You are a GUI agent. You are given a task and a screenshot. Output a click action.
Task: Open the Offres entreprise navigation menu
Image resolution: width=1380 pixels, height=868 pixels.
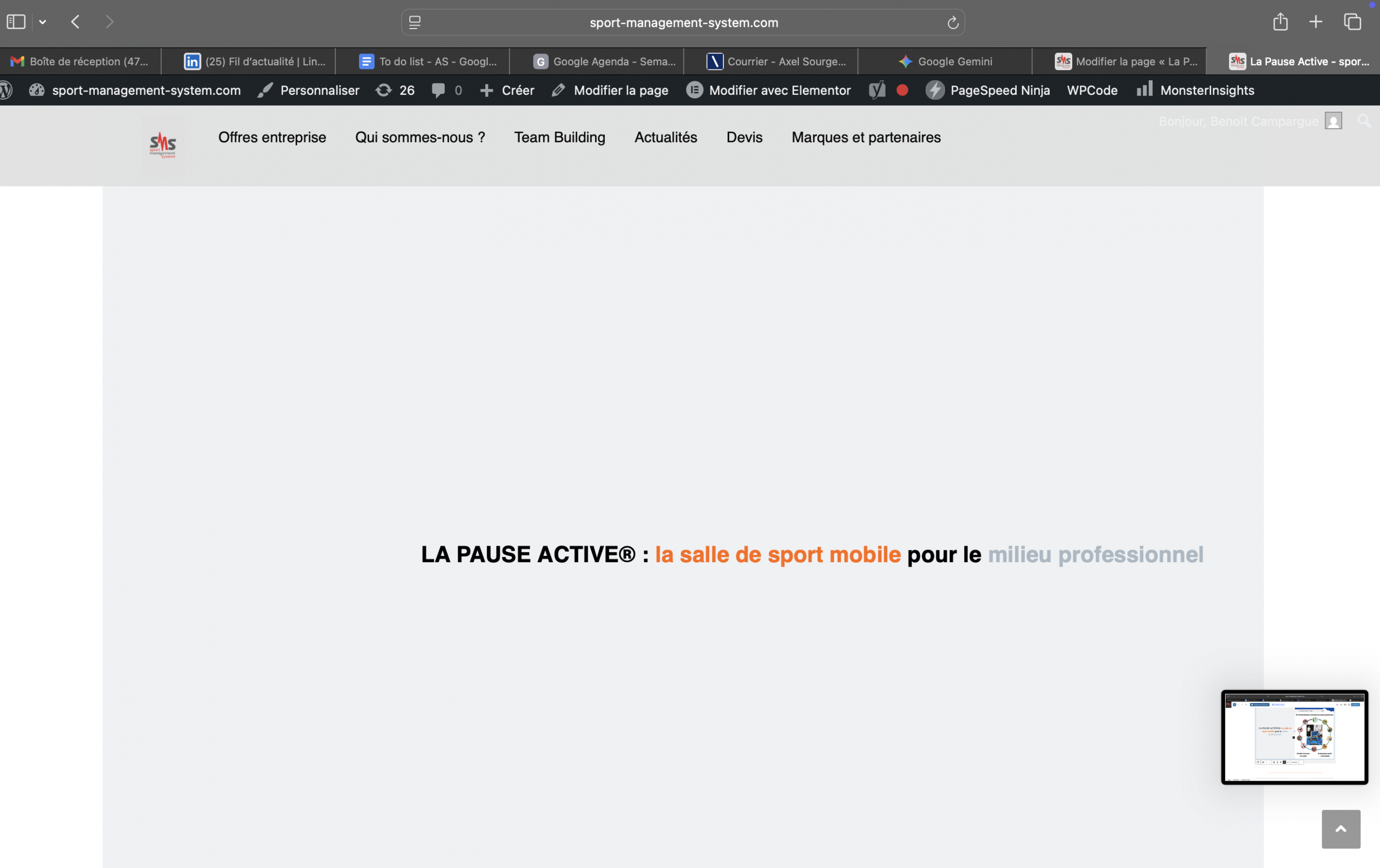point(272,137)
